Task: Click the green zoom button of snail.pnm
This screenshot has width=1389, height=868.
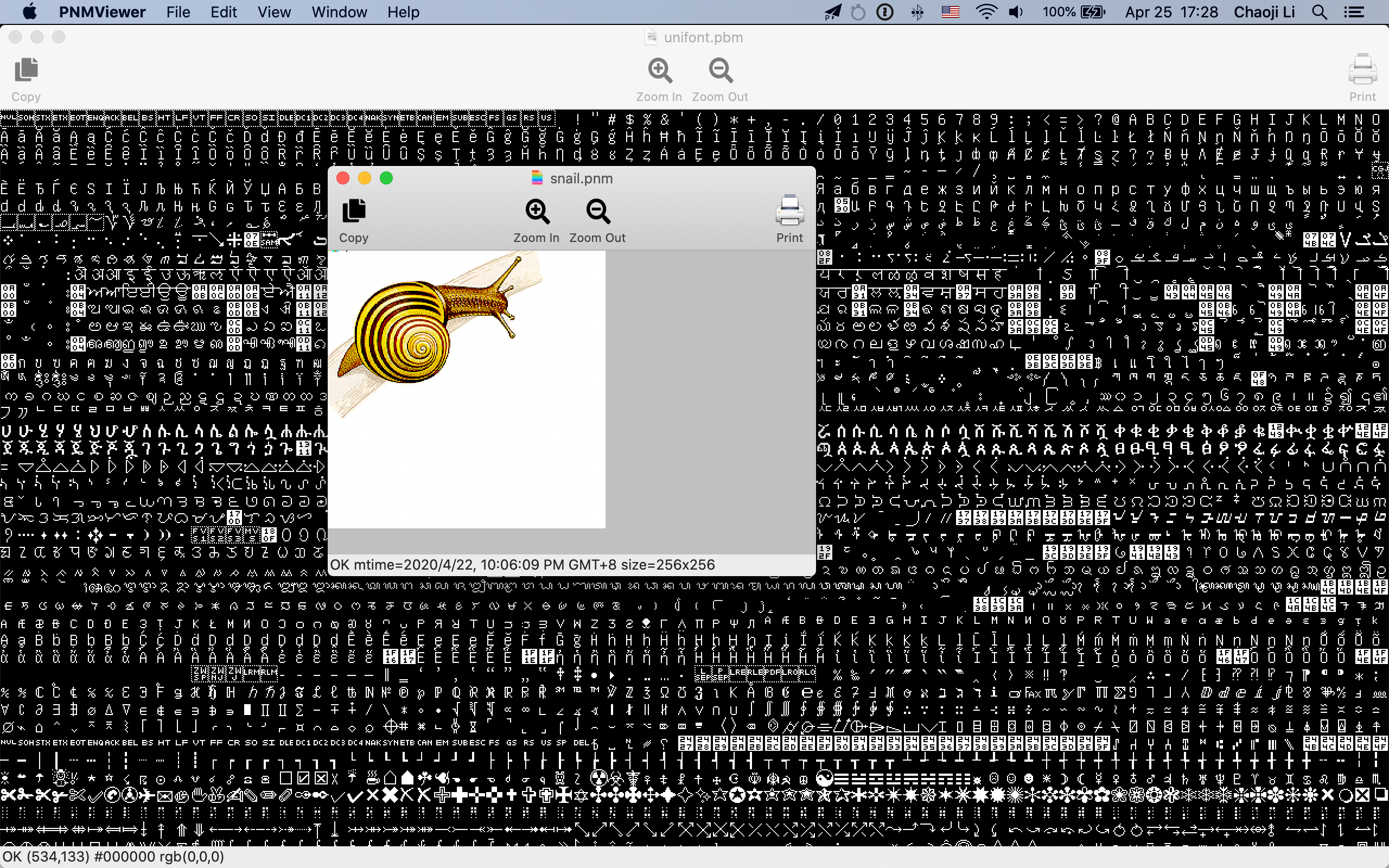Action: pos(386,178)
